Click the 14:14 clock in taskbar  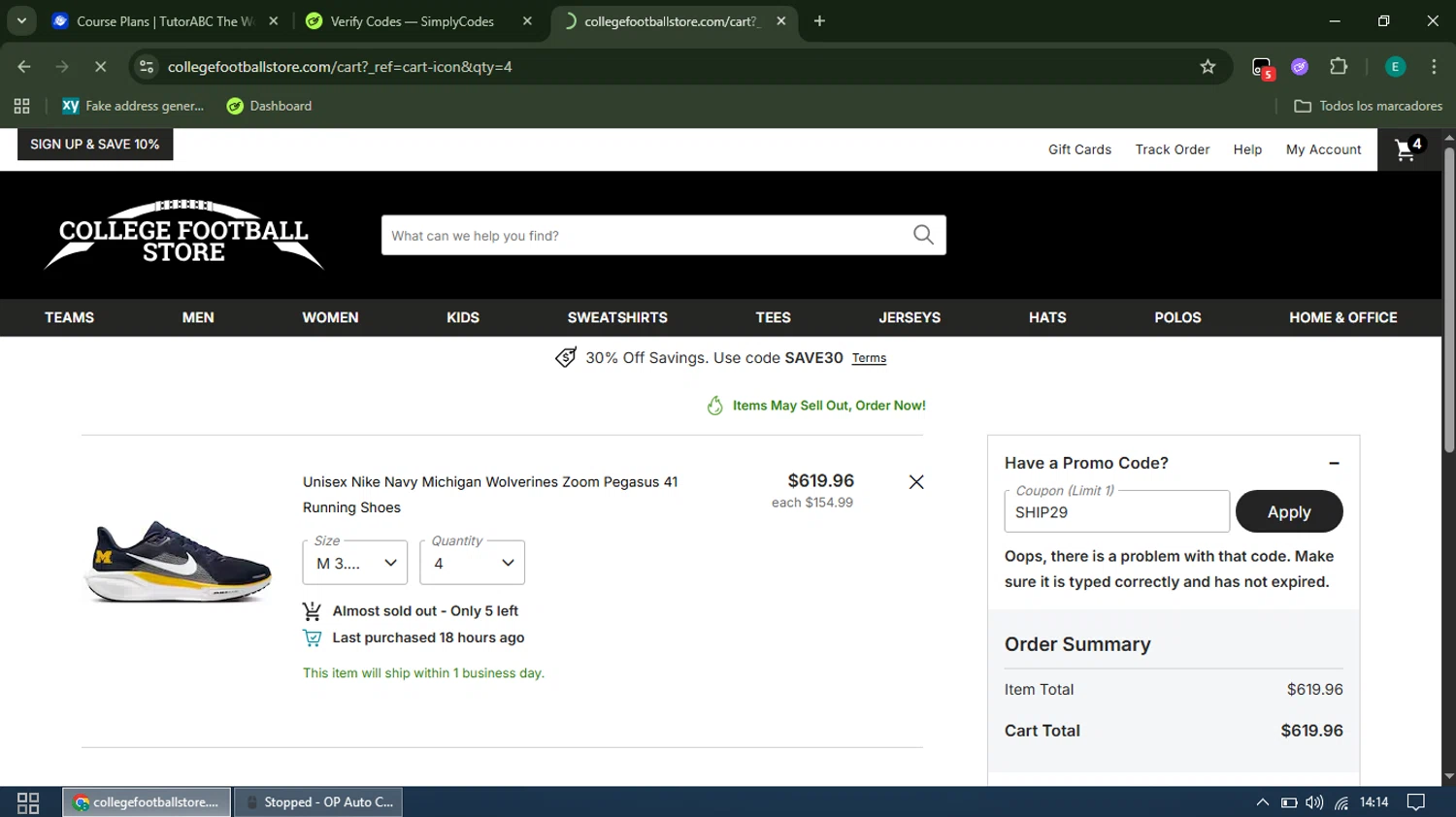pyautogui.click(x=1373, y=802)
